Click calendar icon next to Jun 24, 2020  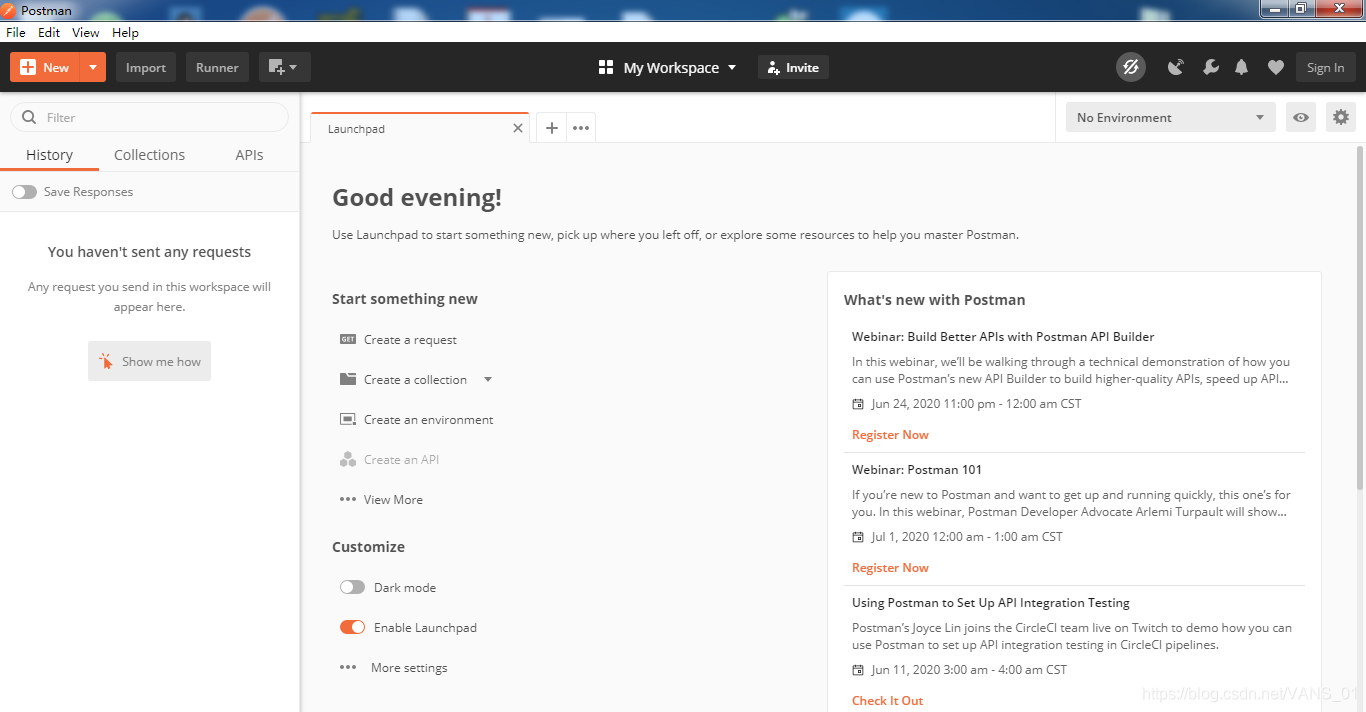(858, 404)
